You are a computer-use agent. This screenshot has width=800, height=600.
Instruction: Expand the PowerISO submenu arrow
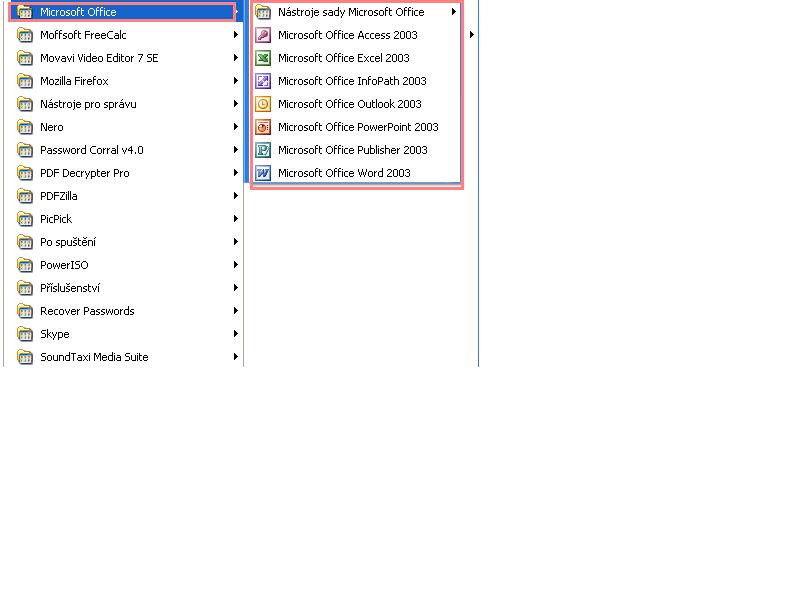click(236, 264)
